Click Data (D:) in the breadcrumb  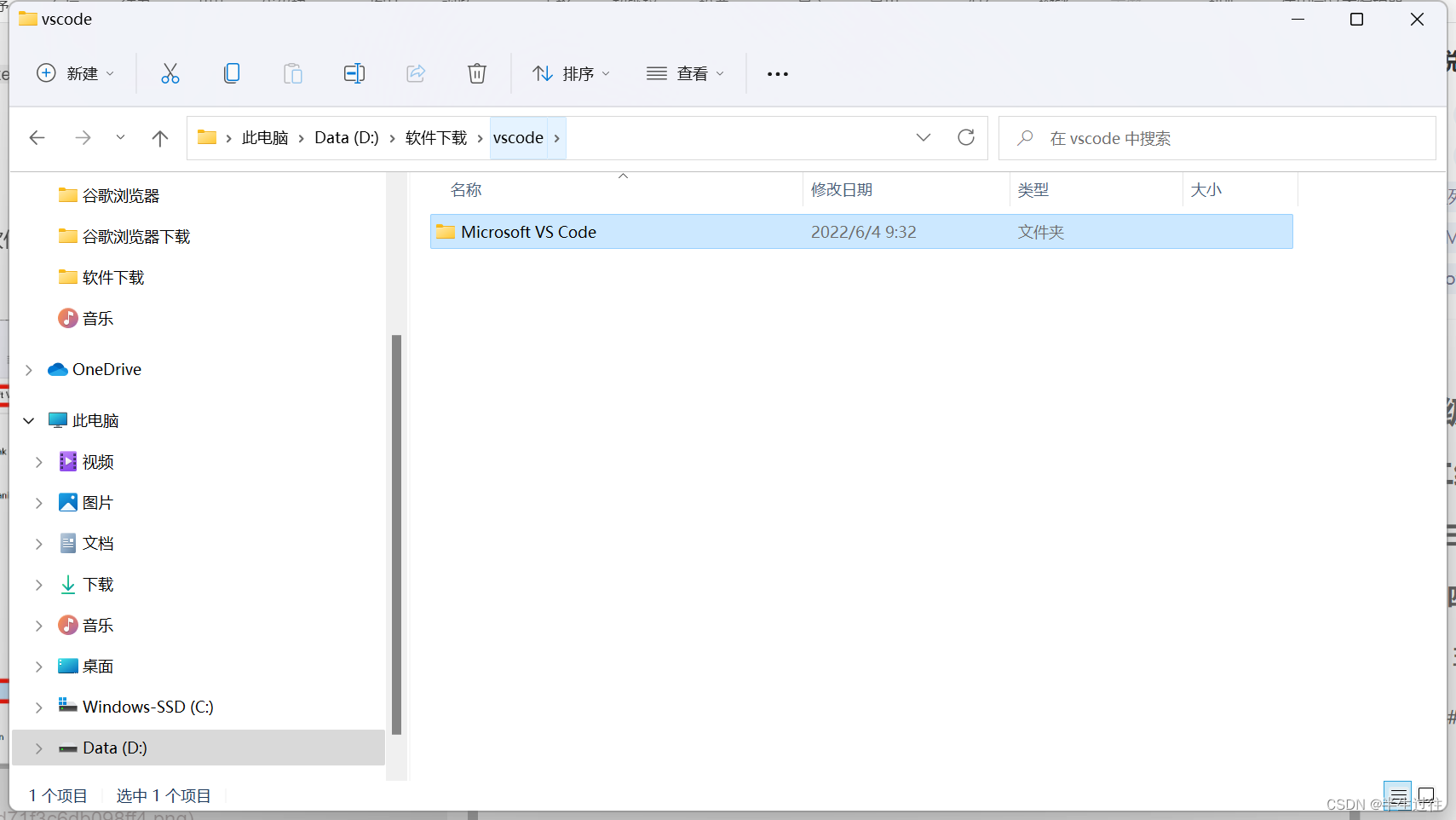coord(347,138)
